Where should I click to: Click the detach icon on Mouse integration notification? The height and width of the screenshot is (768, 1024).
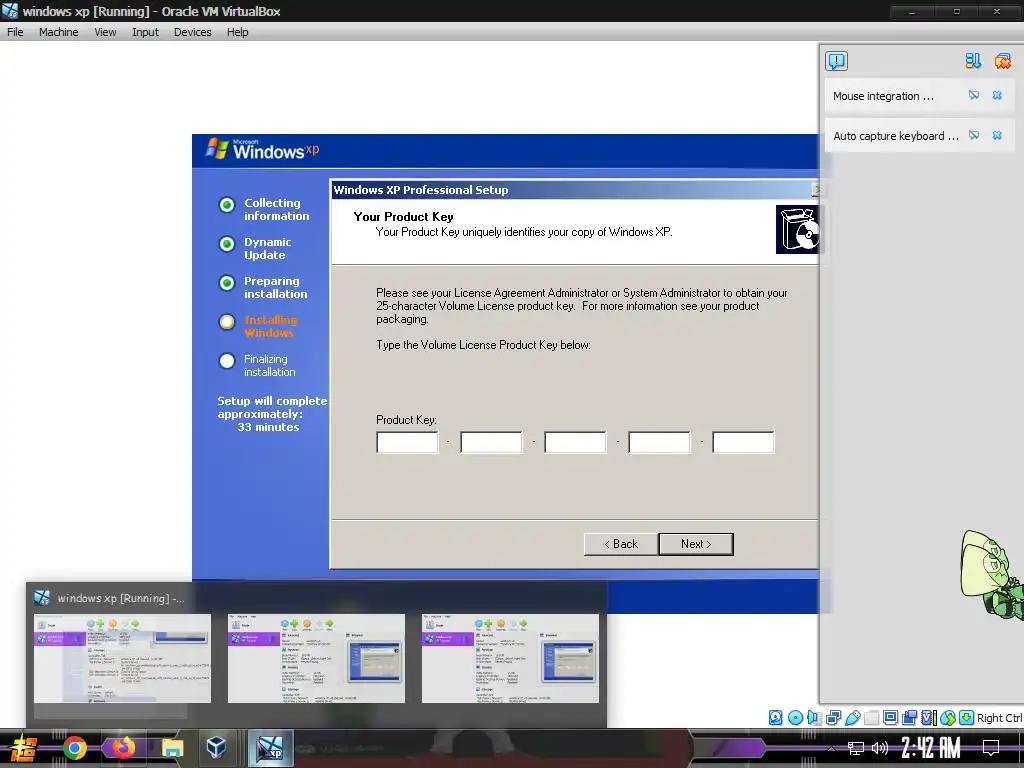point(974,95)
